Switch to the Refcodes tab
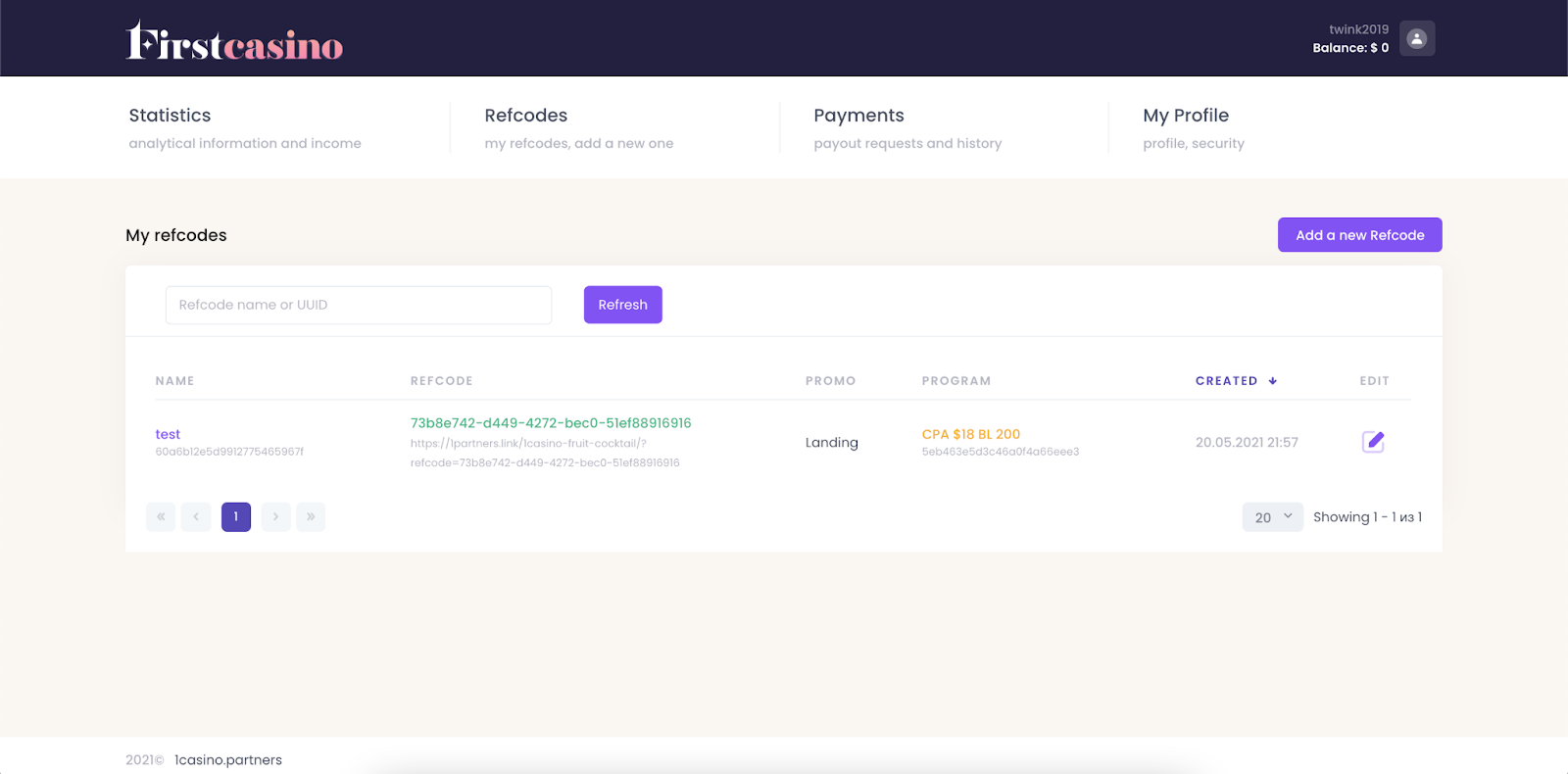 [x=525, y=116]
